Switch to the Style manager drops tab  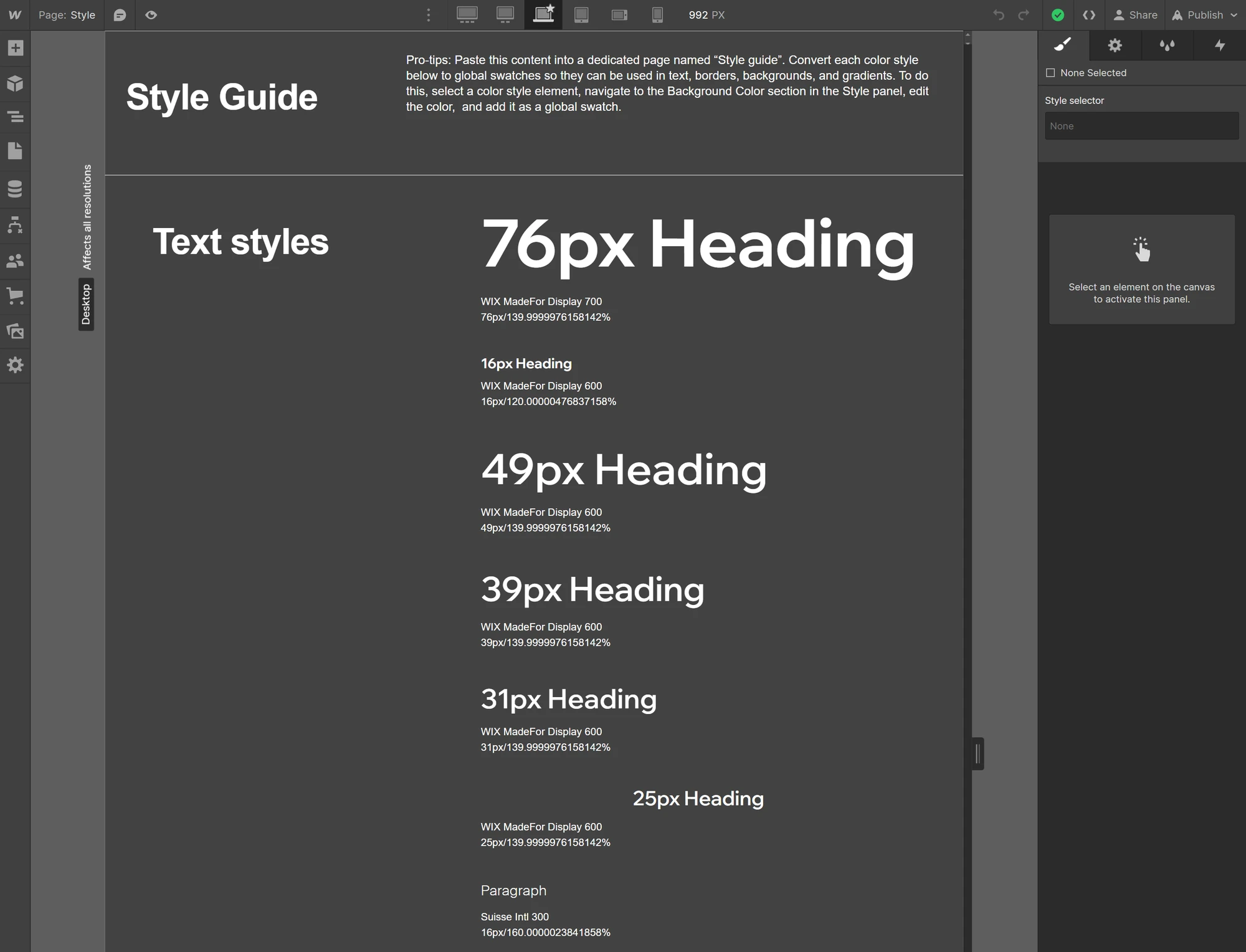tap(1168, 45)
